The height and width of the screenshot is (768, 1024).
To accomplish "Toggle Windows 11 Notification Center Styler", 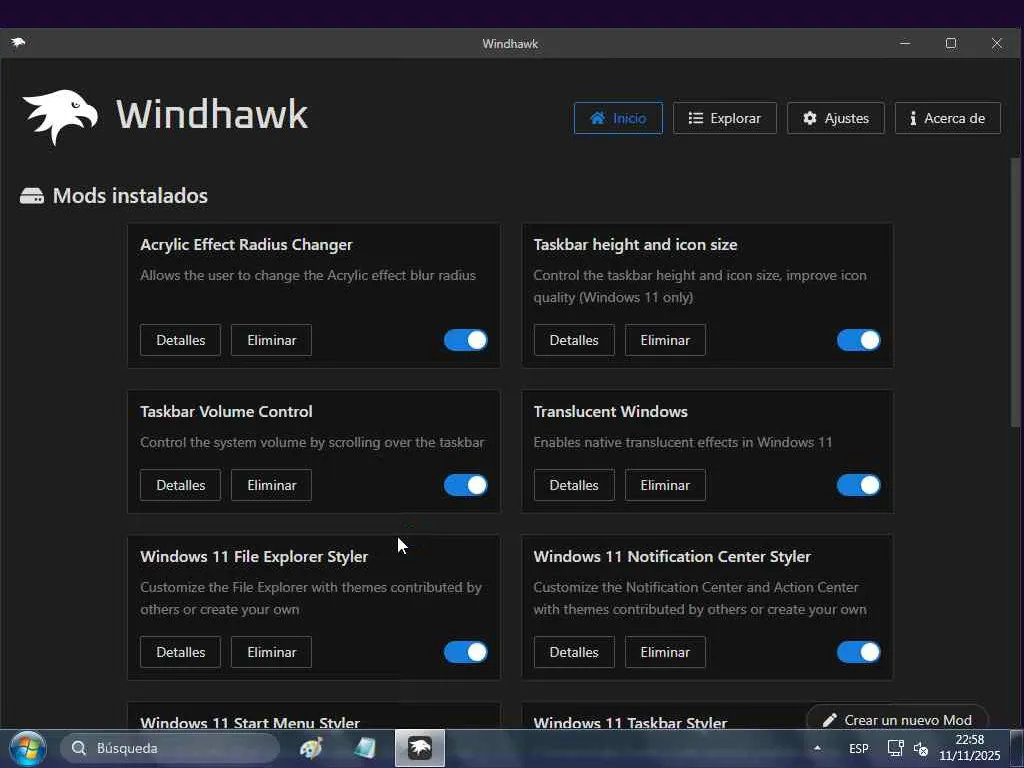I will pos(859,652).
